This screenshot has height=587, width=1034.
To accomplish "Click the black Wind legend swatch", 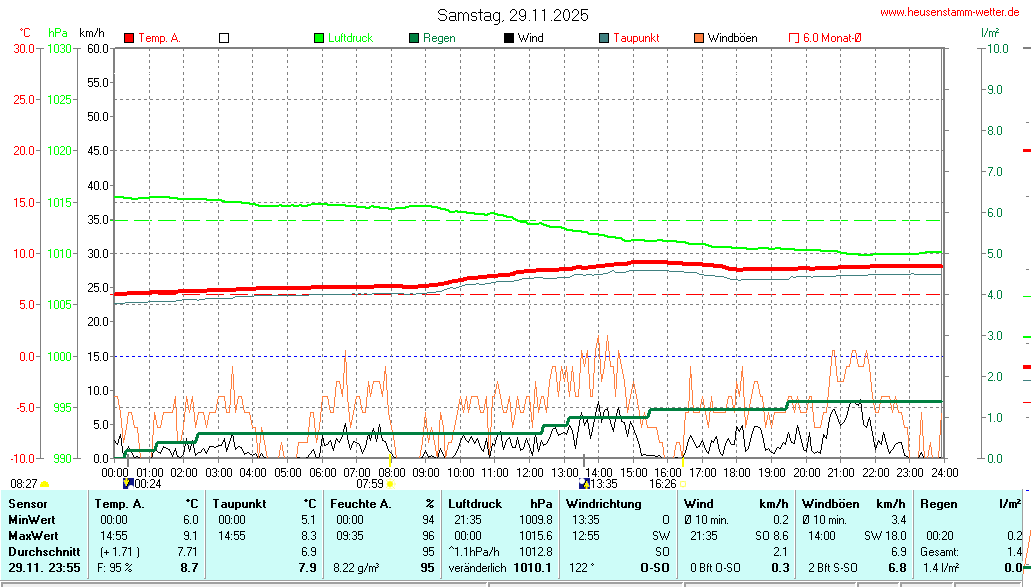I will tap(509, 38).
